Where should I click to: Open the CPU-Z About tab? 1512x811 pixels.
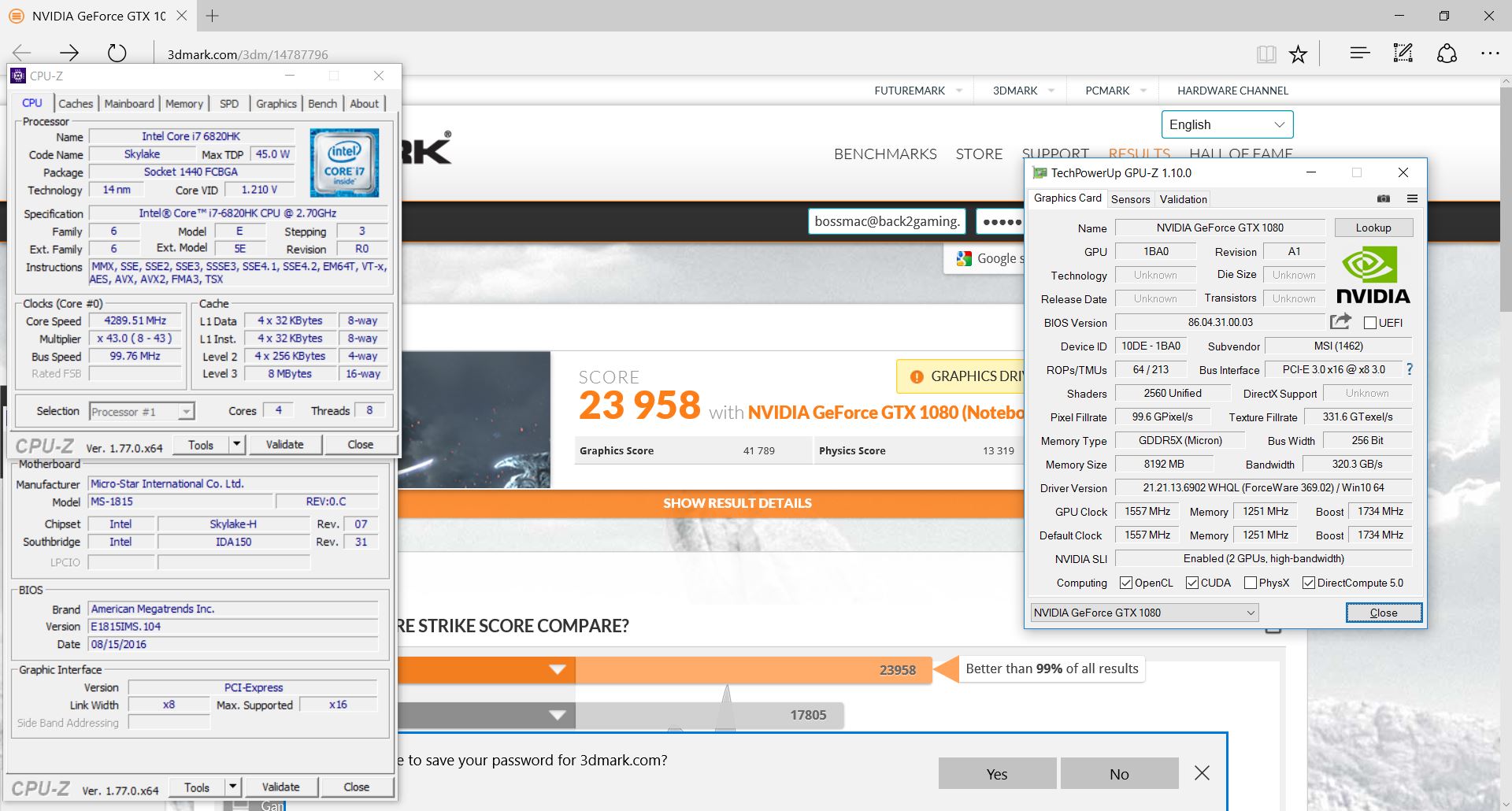364,103
